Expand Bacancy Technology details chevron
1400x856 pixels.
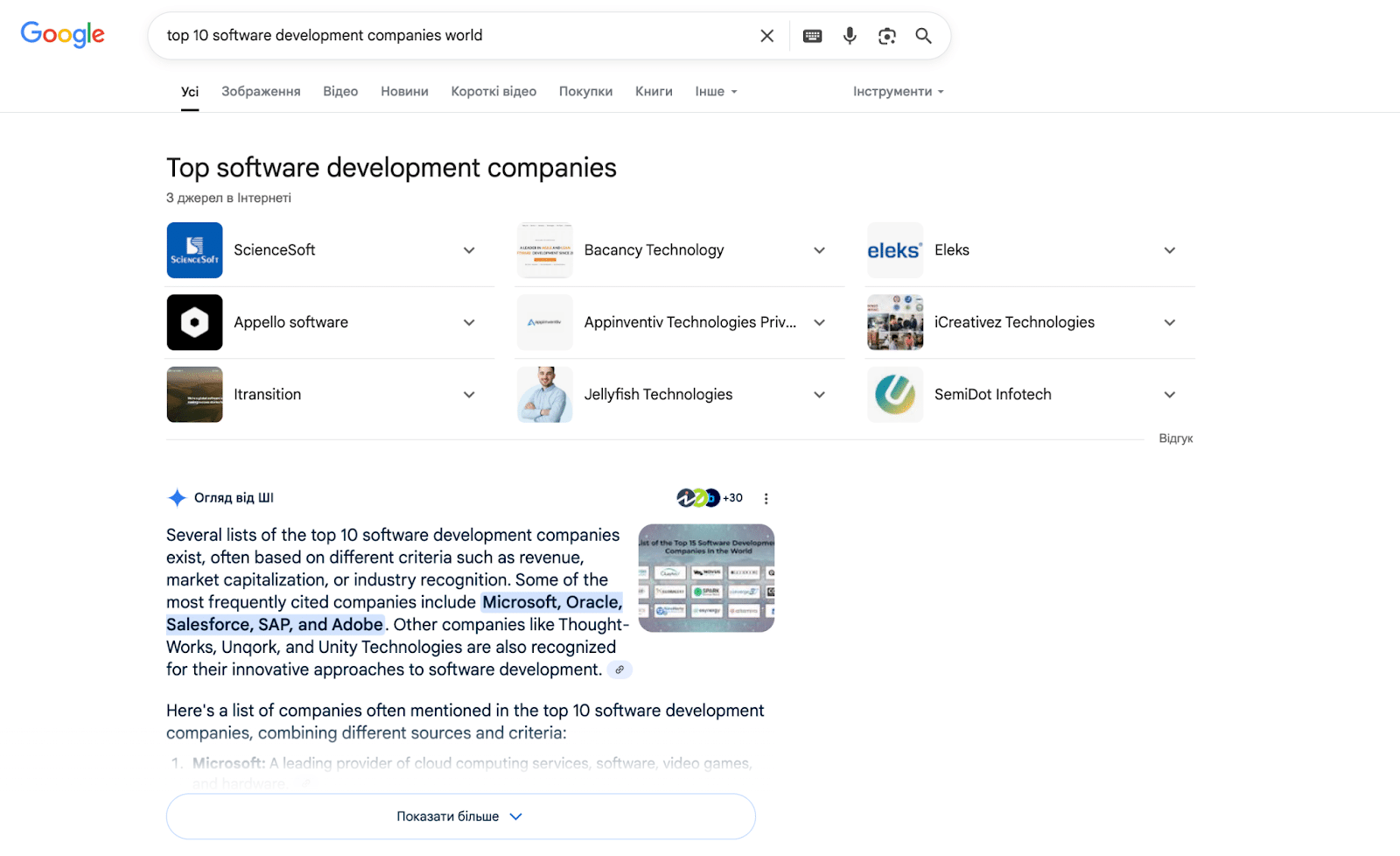click(819, 250)
